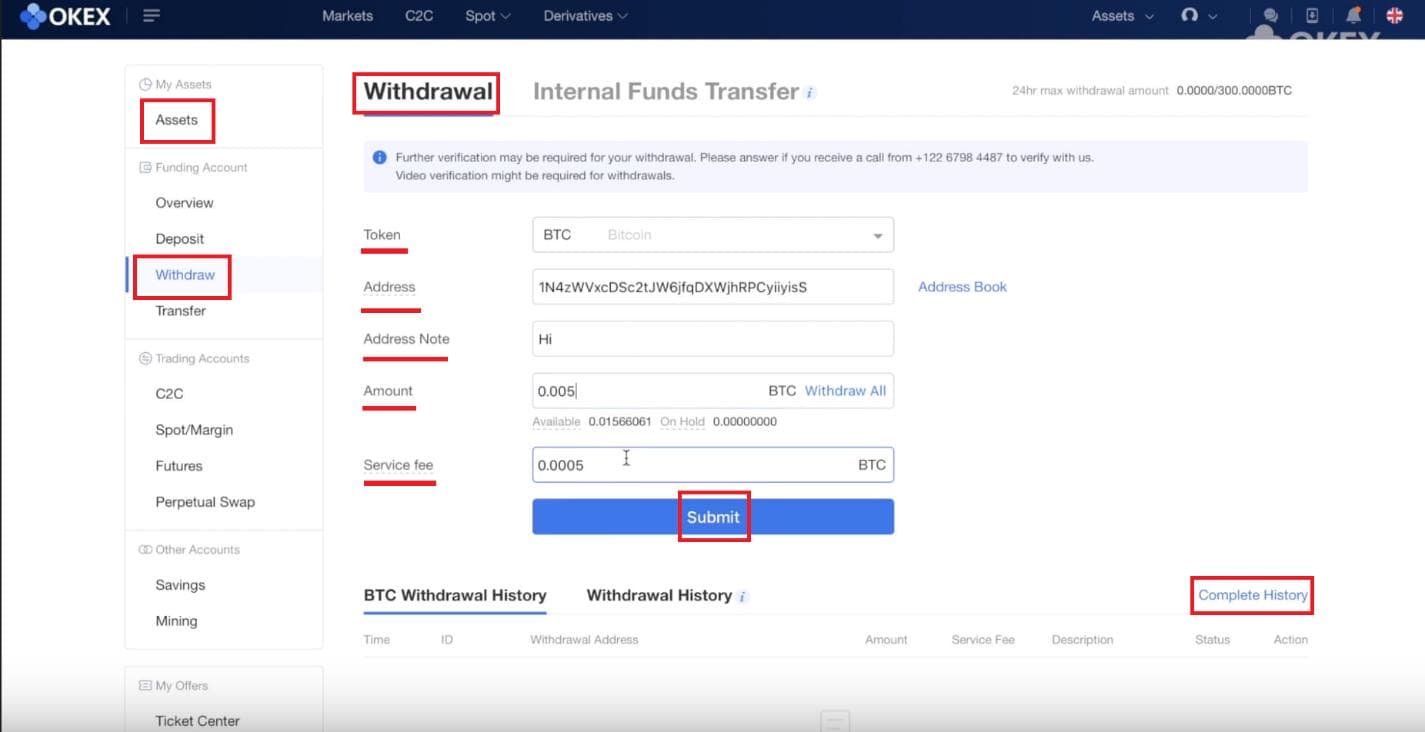The image size is (1425, 732).
Task: Open C2C in the top navigation
Action: pyautogui.click(x=419, y=16)
